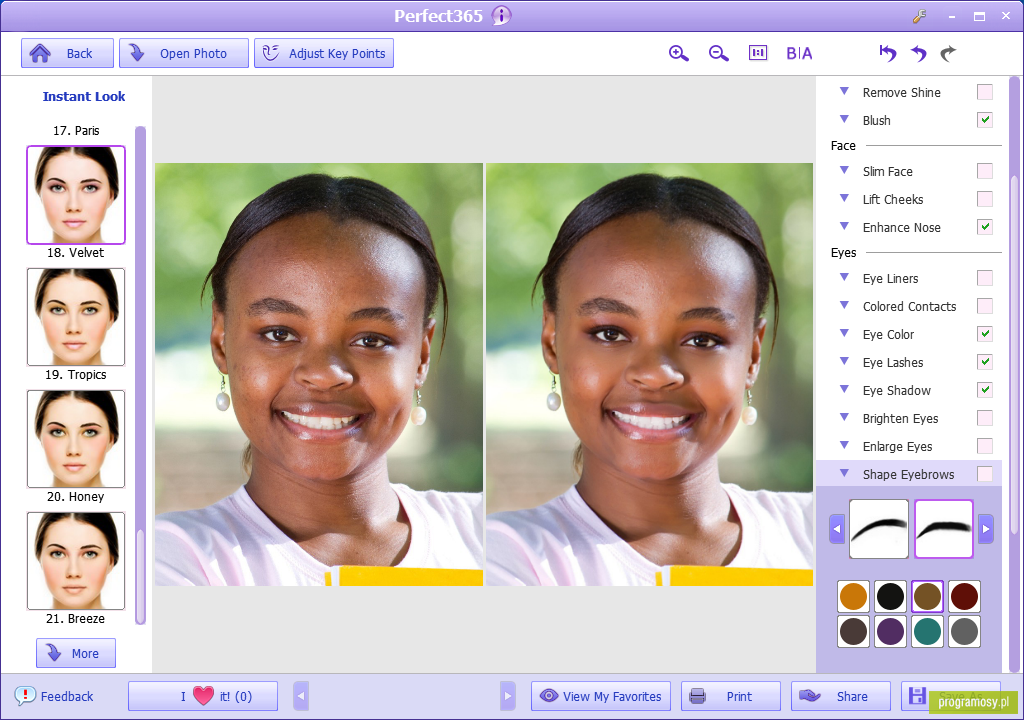Enable the Lift Cheeks checkbox
Screen dimensions: 1024x720
(985, 199)
